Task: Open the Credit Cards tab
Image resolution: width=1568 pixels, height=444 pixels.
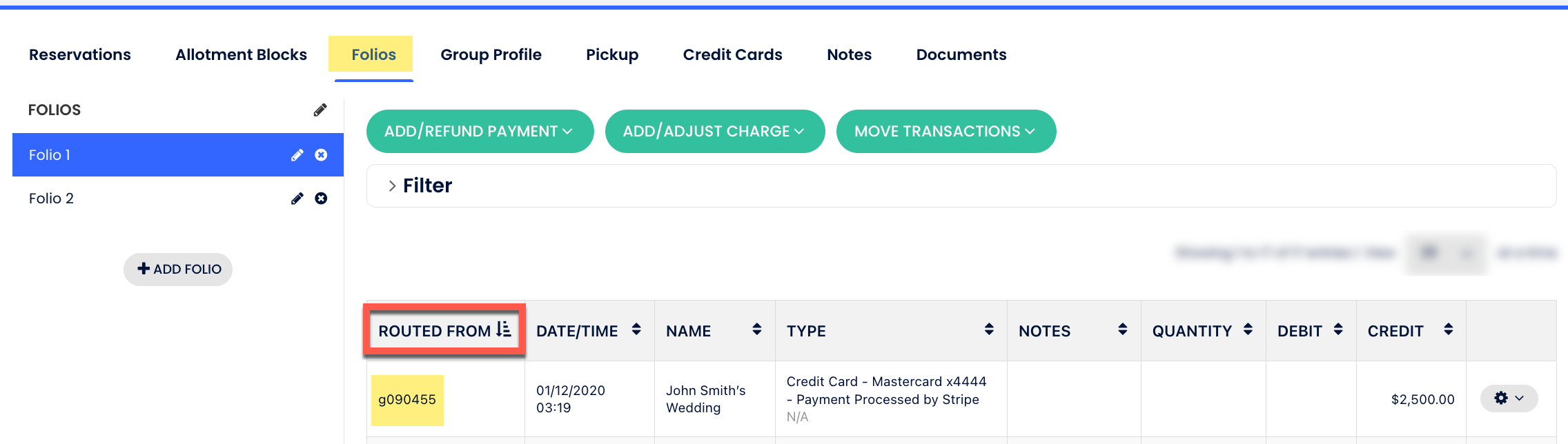Action: click(x=732, y=54)
